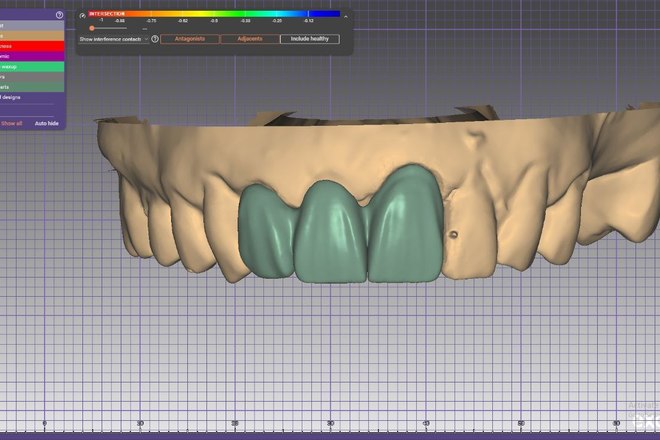
Task: Enable the Include healthy option
Action: point(308,39)
